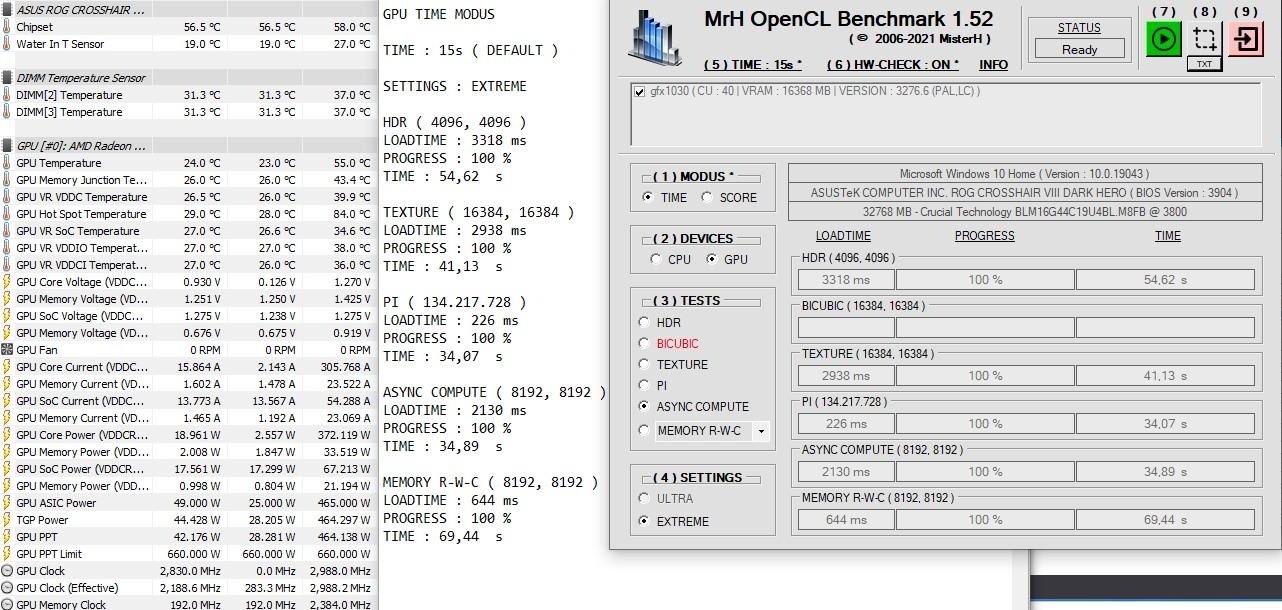Screen dimensions: 1282x610
Task: Toggle the (6) HW-CHECK : ON link
Action: coord(892,64)
